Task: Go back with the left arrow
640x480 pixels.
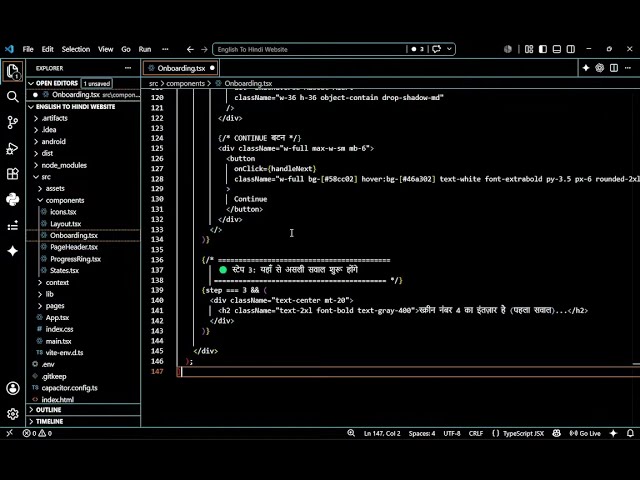Action: 190,49
